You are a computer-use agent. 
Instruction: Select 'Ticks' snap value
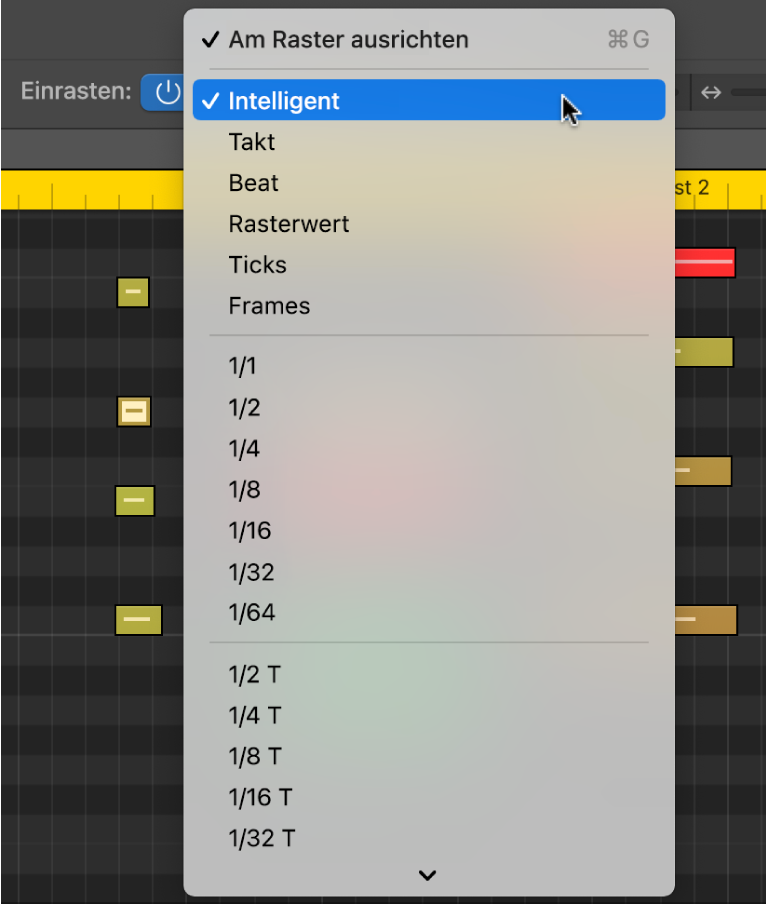click(258, 265)
